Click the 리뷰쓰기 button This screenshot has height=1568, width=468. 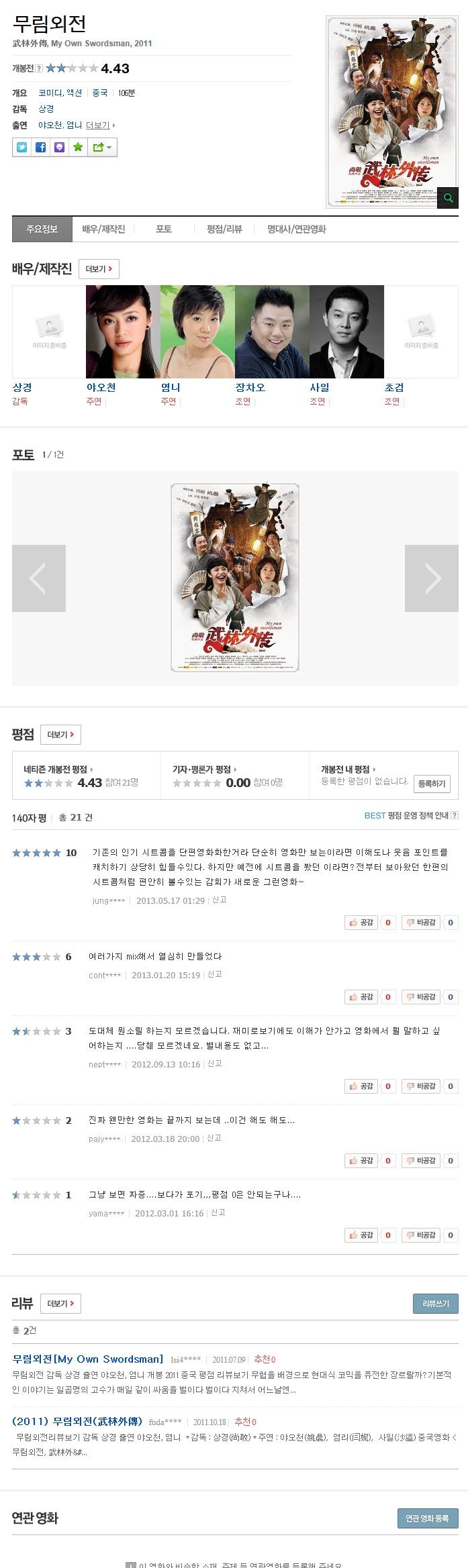click(435, 1303)
